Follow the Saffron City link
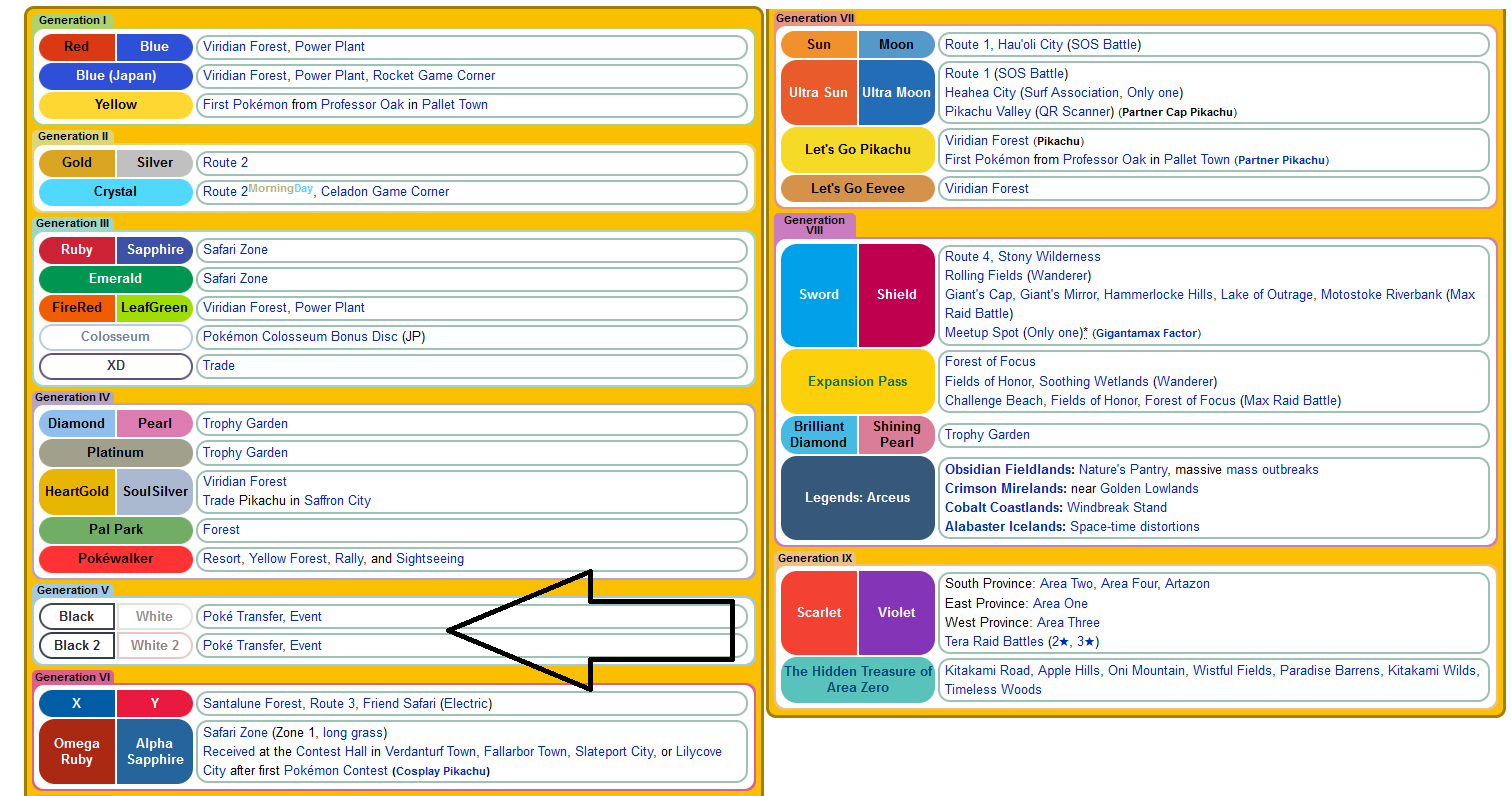1511x796 pixels. (337, 501)
